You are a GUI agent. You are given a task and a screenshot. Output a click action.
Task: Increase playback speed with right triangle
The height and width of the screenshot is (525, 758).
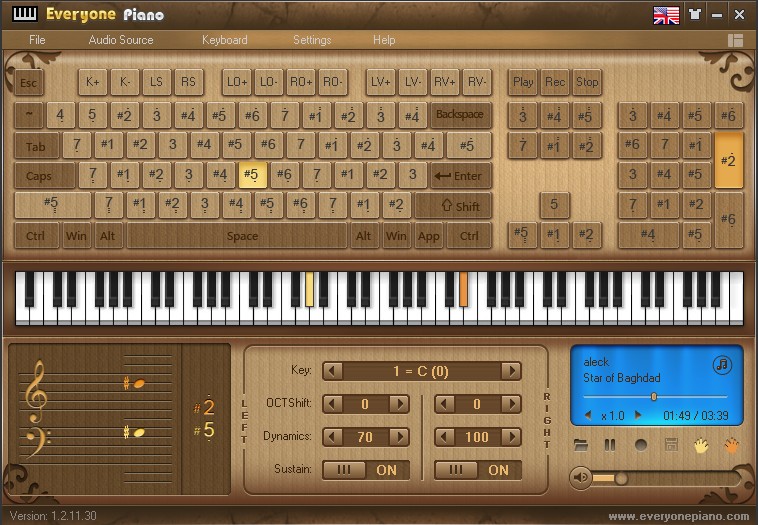(x=638, y=415)
